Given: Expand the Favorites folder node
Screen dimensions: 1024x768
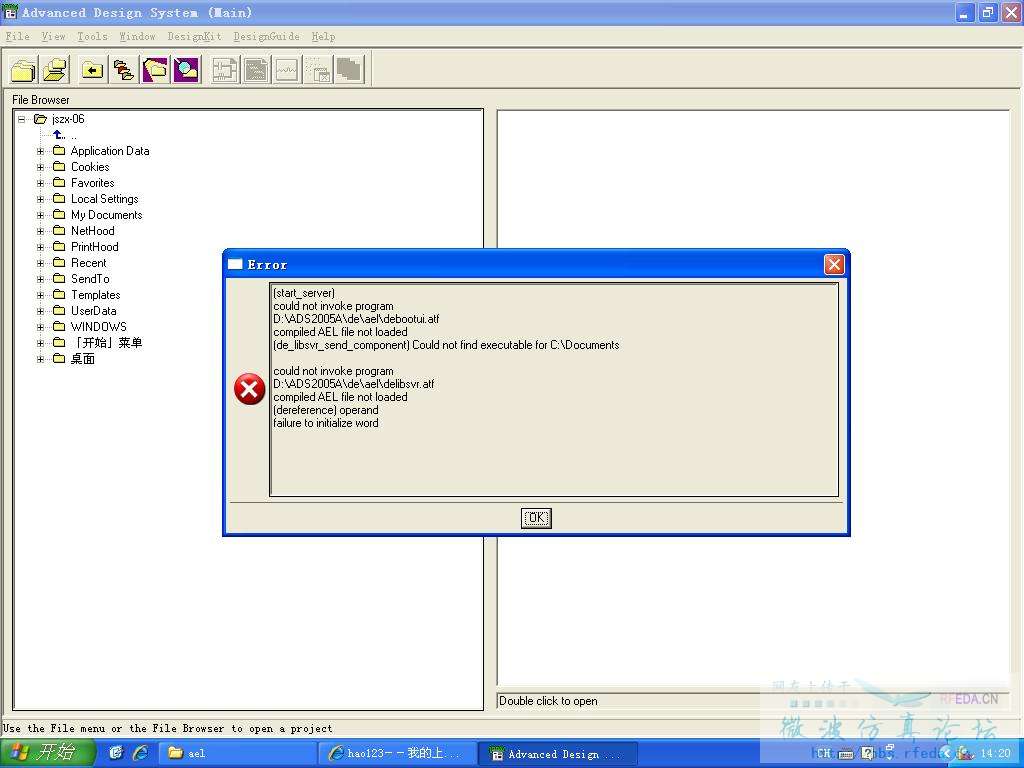Looking at the screenshot, I should [x=40, y=183].
